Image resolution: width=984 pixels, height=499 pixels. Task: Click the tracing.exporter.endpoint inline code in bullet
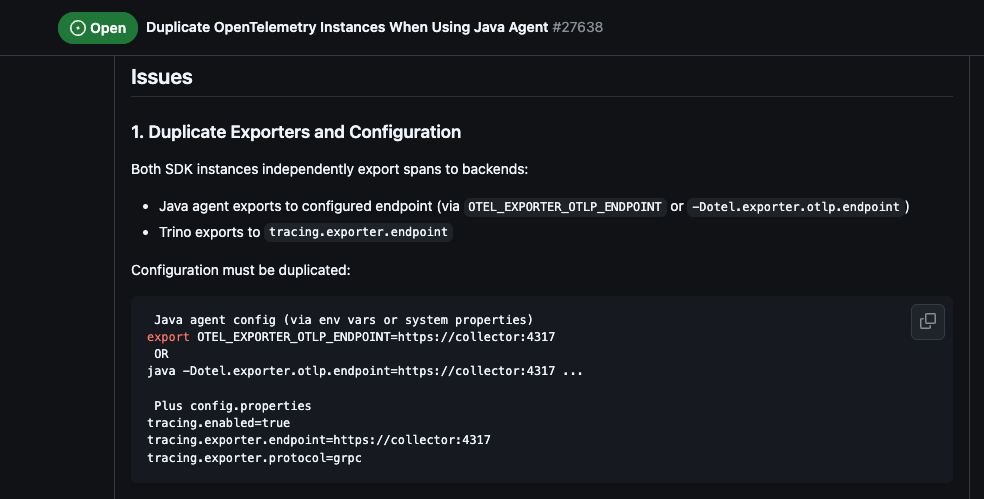(358, 232)
